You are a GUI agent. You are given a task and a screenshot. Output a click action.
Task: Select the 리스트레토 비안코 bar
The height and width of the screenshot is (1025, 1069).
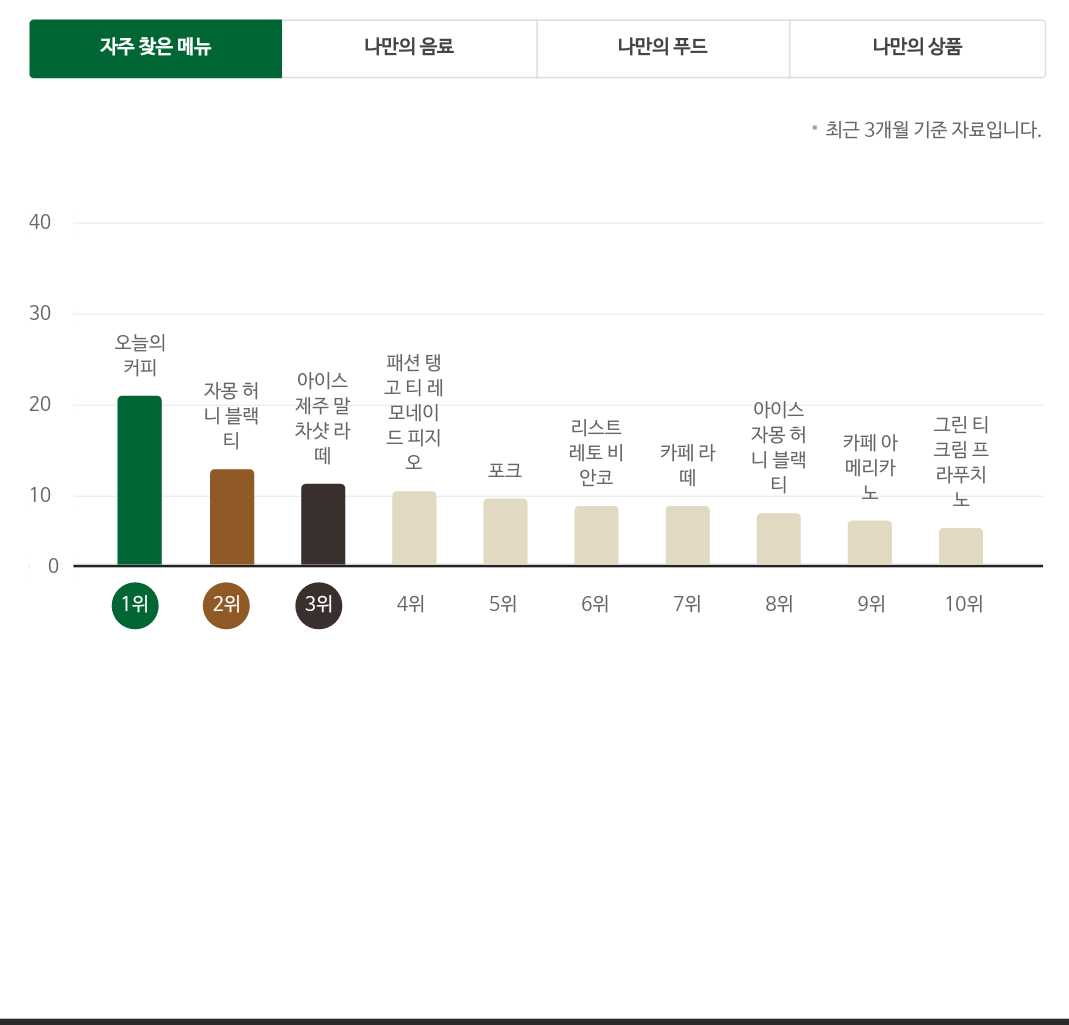pyautogui.click(x=596, y=536)
